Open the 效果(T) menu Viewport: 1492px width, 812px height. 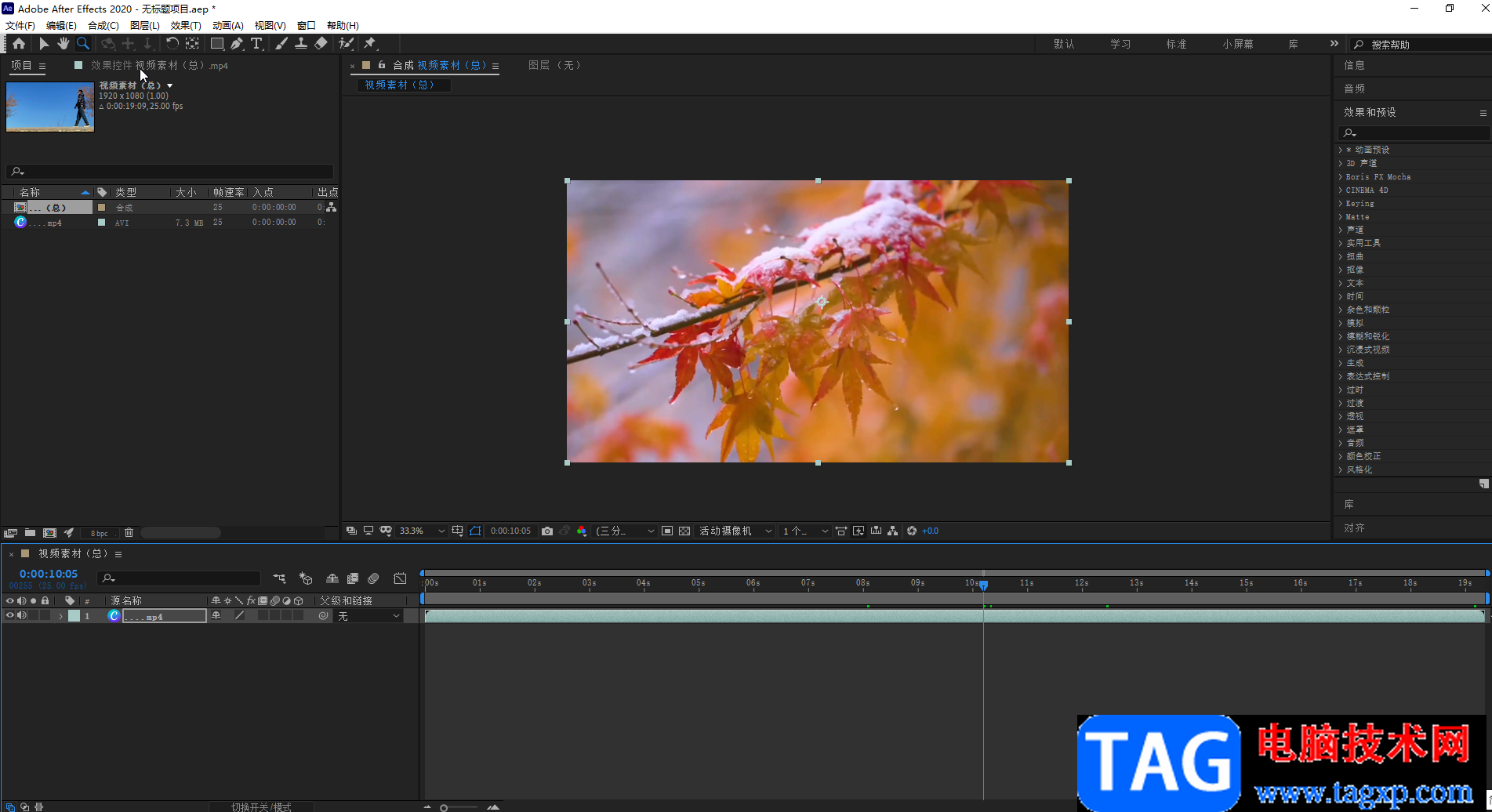[x=186, y=26]
